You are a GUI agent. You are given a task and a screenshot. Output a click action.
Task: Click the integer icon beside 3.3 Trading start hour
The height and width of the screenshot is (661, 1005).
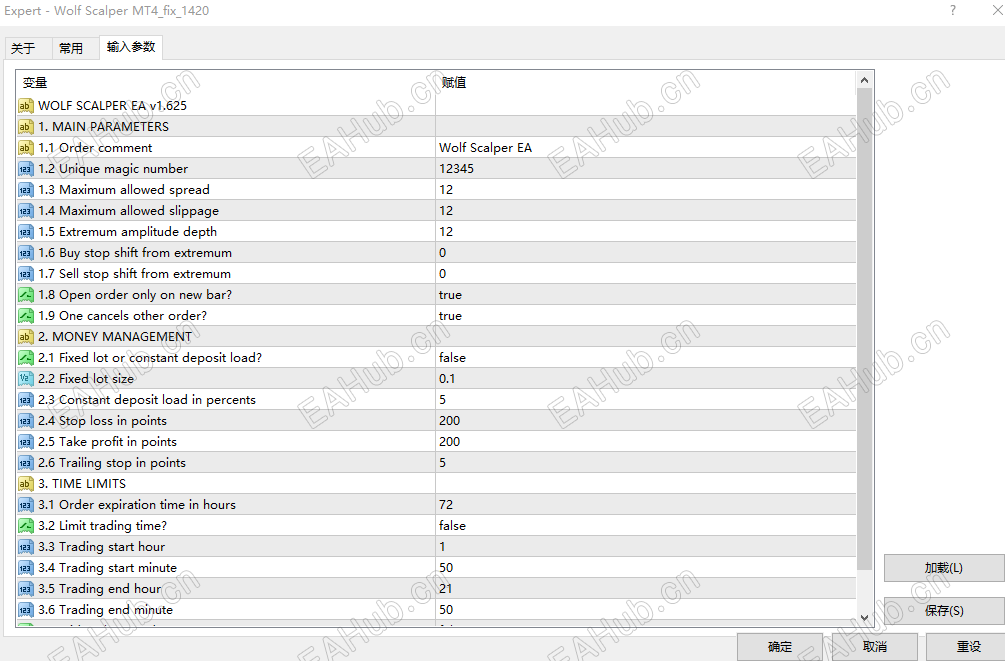[x=26, y=547]
